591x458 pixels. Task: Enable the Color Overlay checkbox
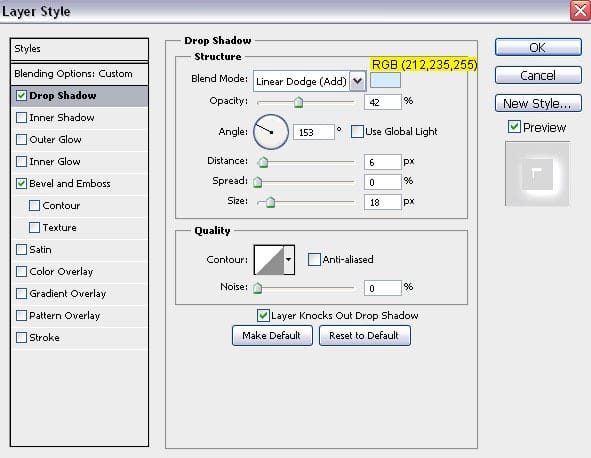(21, 271)
